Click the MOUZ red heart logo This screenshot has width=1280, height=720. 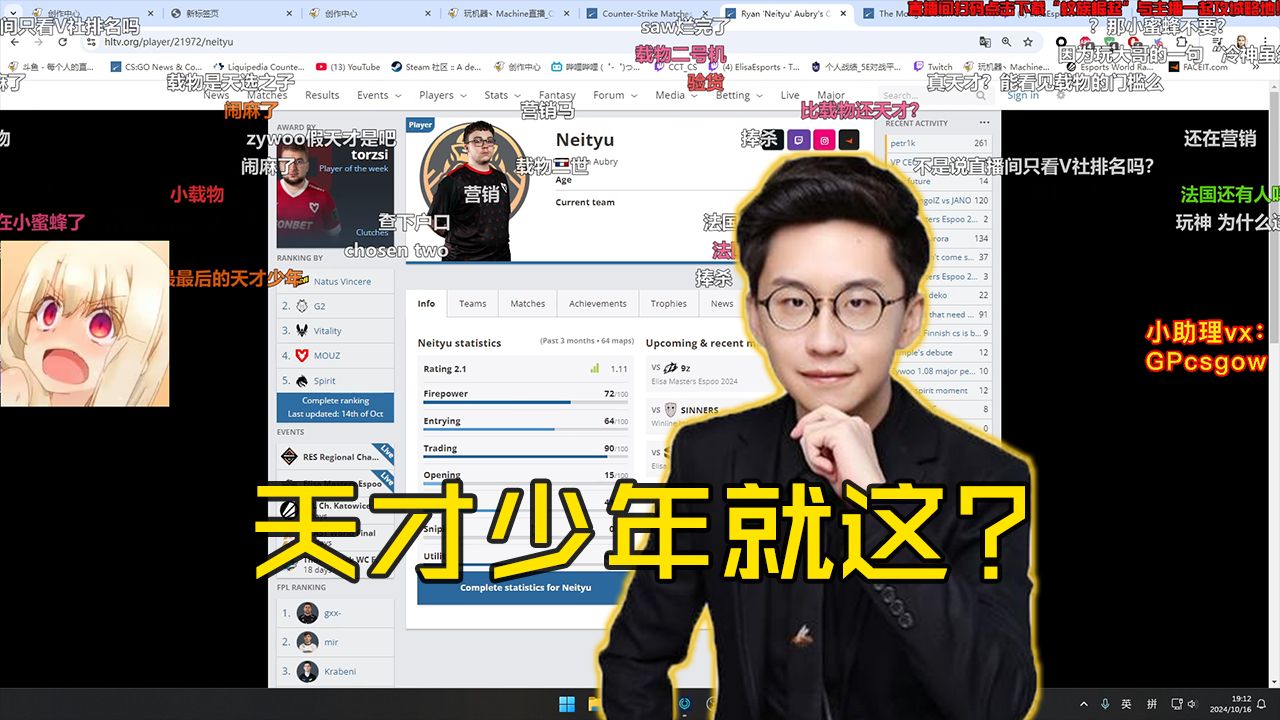[301, 355]
